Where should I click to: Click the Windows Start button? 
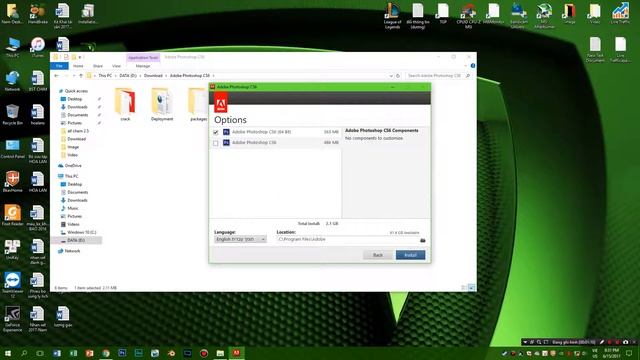7,353
